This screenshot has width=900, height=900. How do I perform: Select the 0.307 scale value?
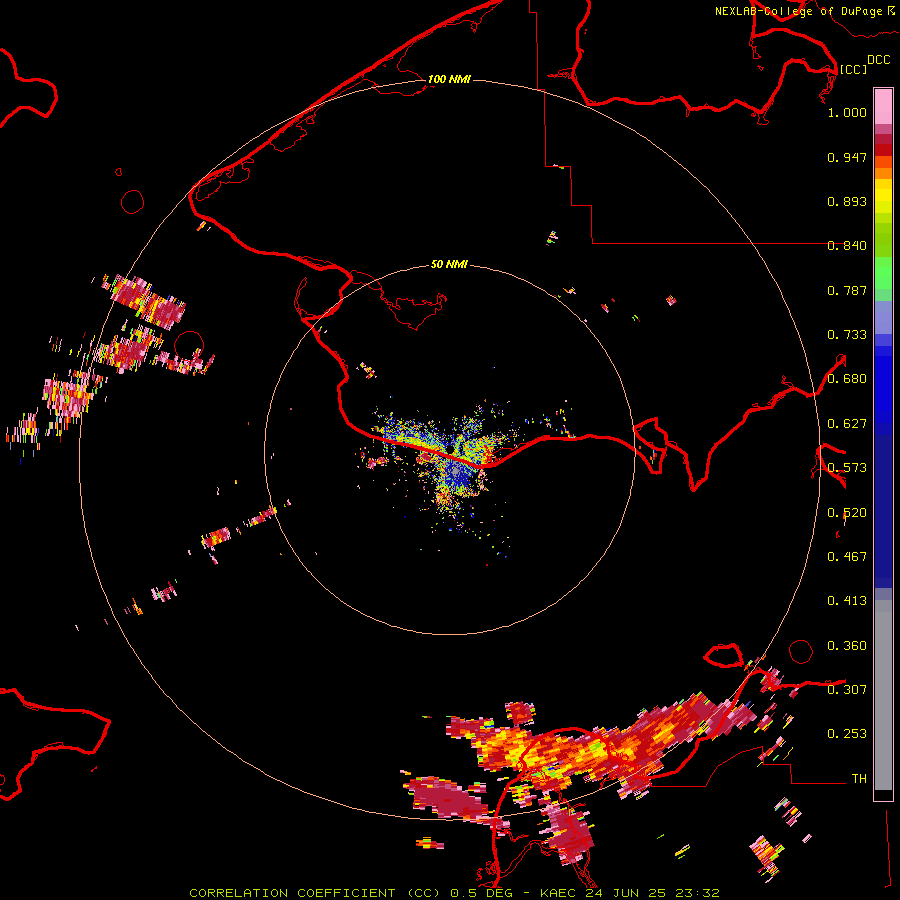tap(847, 690)
